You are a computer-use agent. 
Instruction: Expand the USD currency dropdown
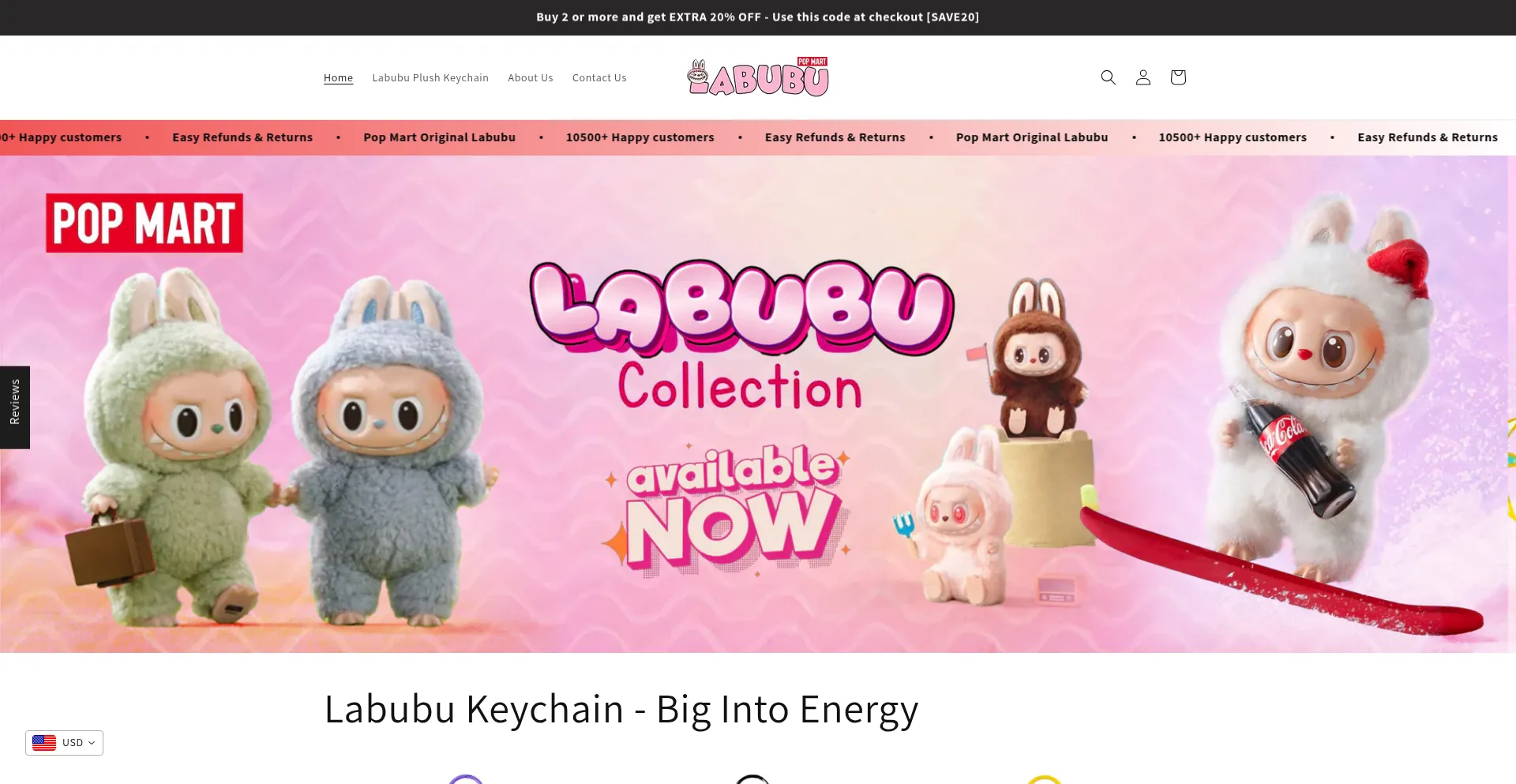64,743
